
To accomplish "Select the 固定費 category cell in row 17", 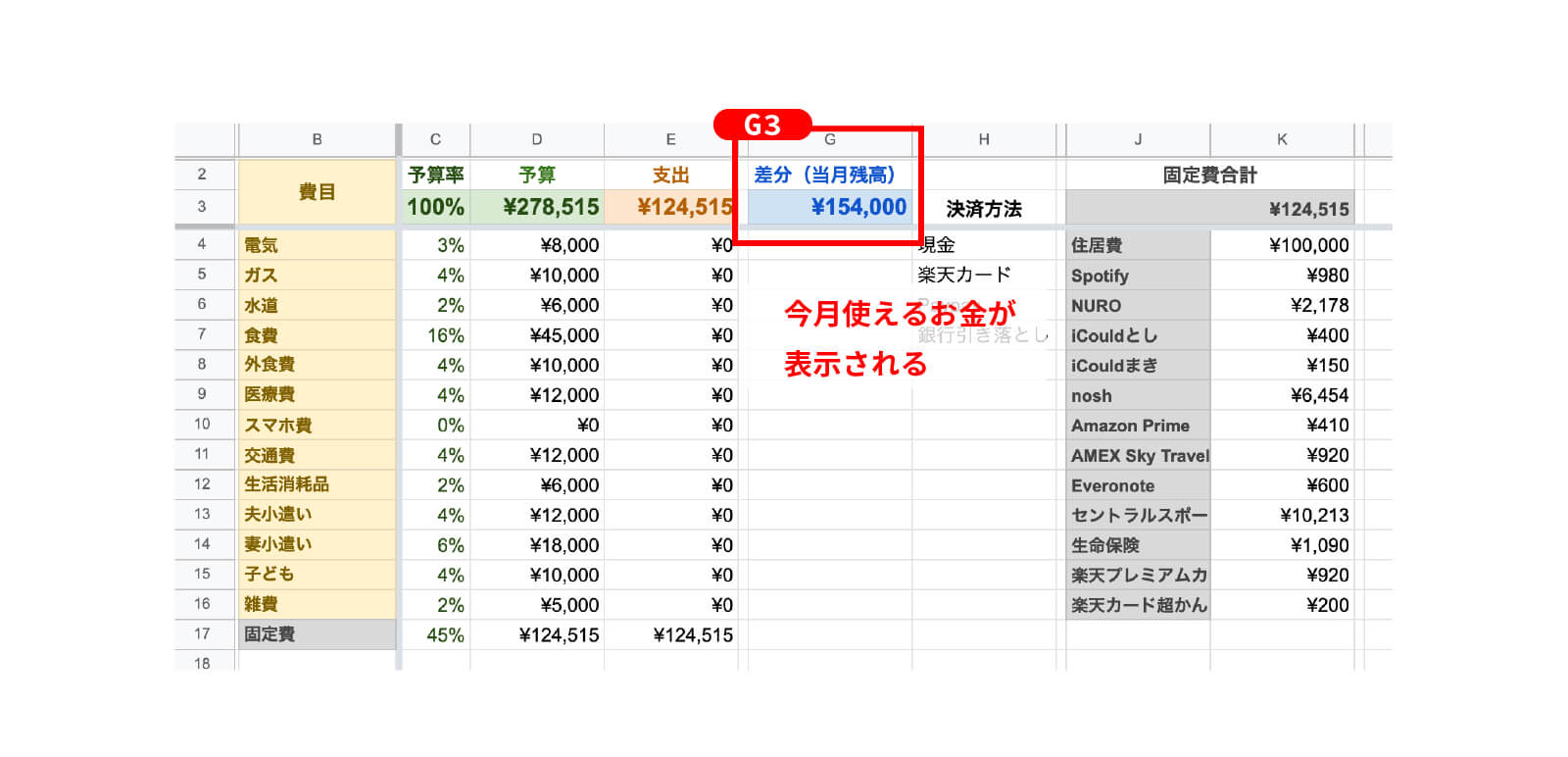I will (317, 634).
